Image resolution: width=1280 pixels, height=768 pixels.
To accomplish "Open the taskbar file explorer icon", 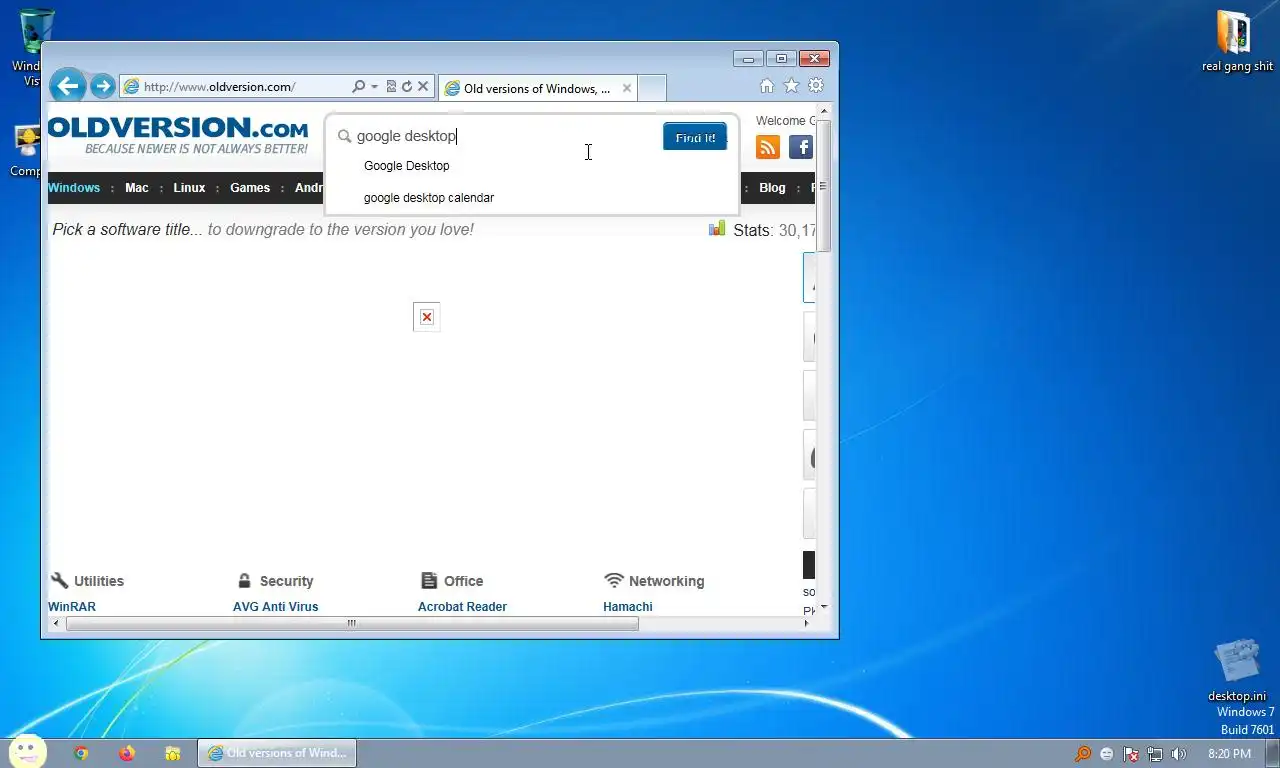I will 173,753.
